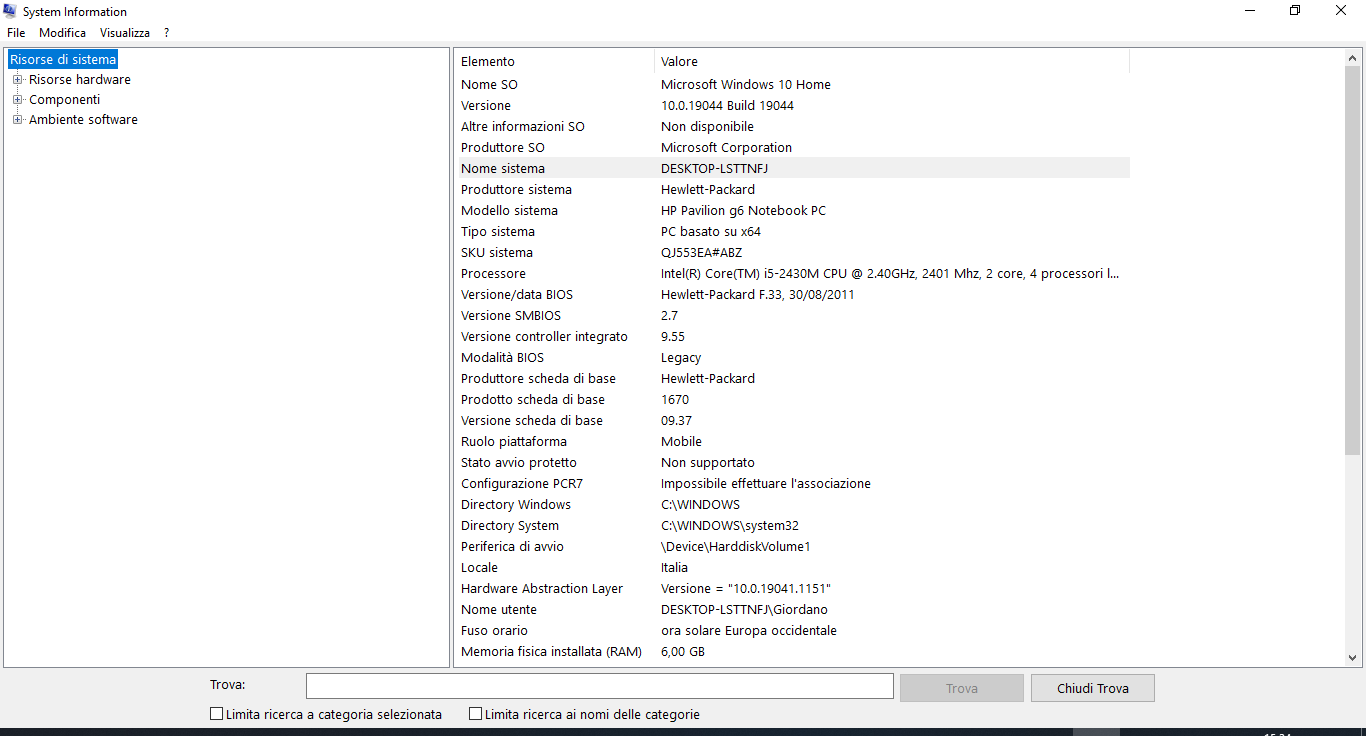Select the Directory Windows row

(x=793, y=505)
